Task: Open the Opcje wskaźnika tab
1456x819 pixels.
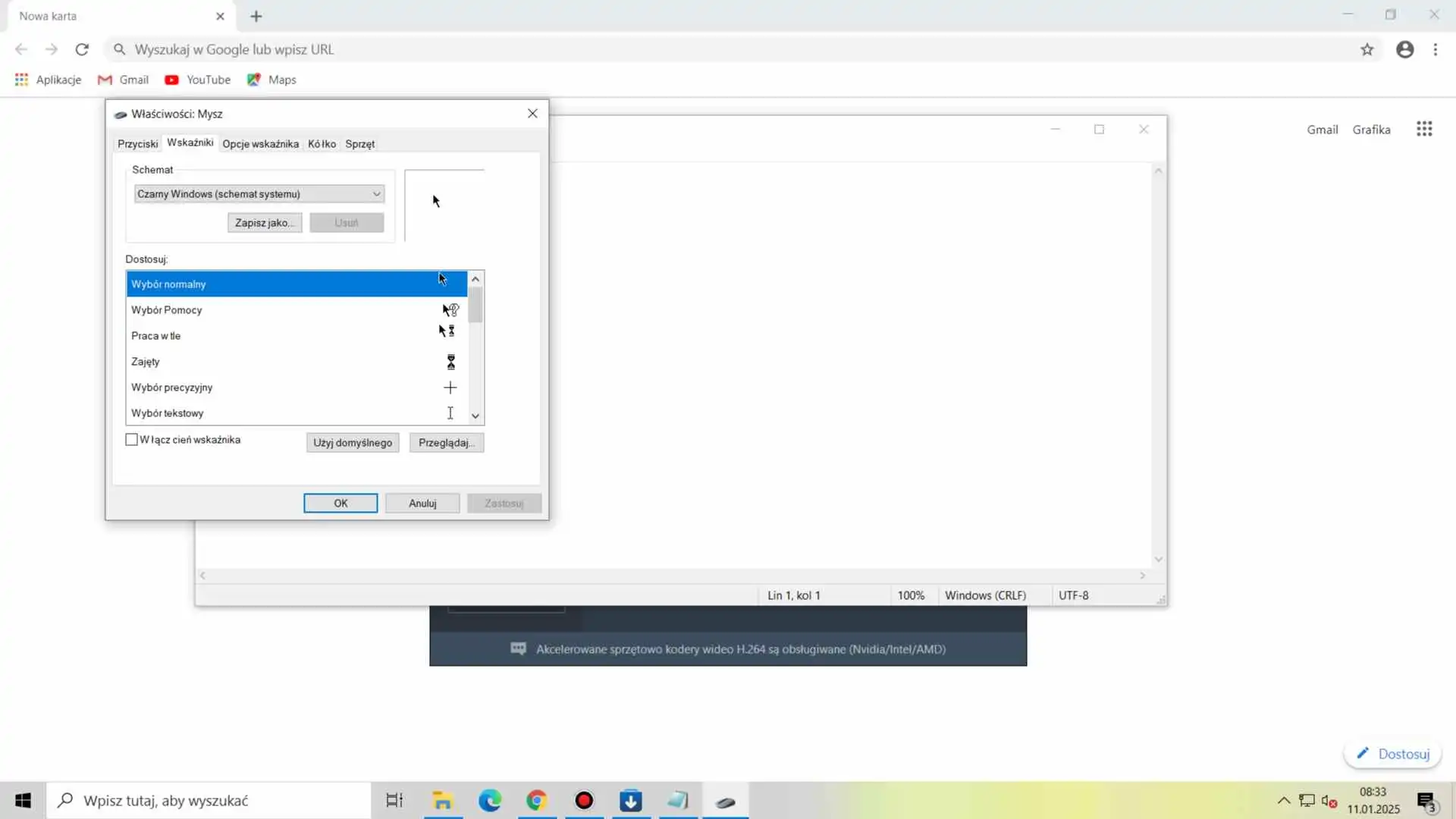Action: pos(260,144)
